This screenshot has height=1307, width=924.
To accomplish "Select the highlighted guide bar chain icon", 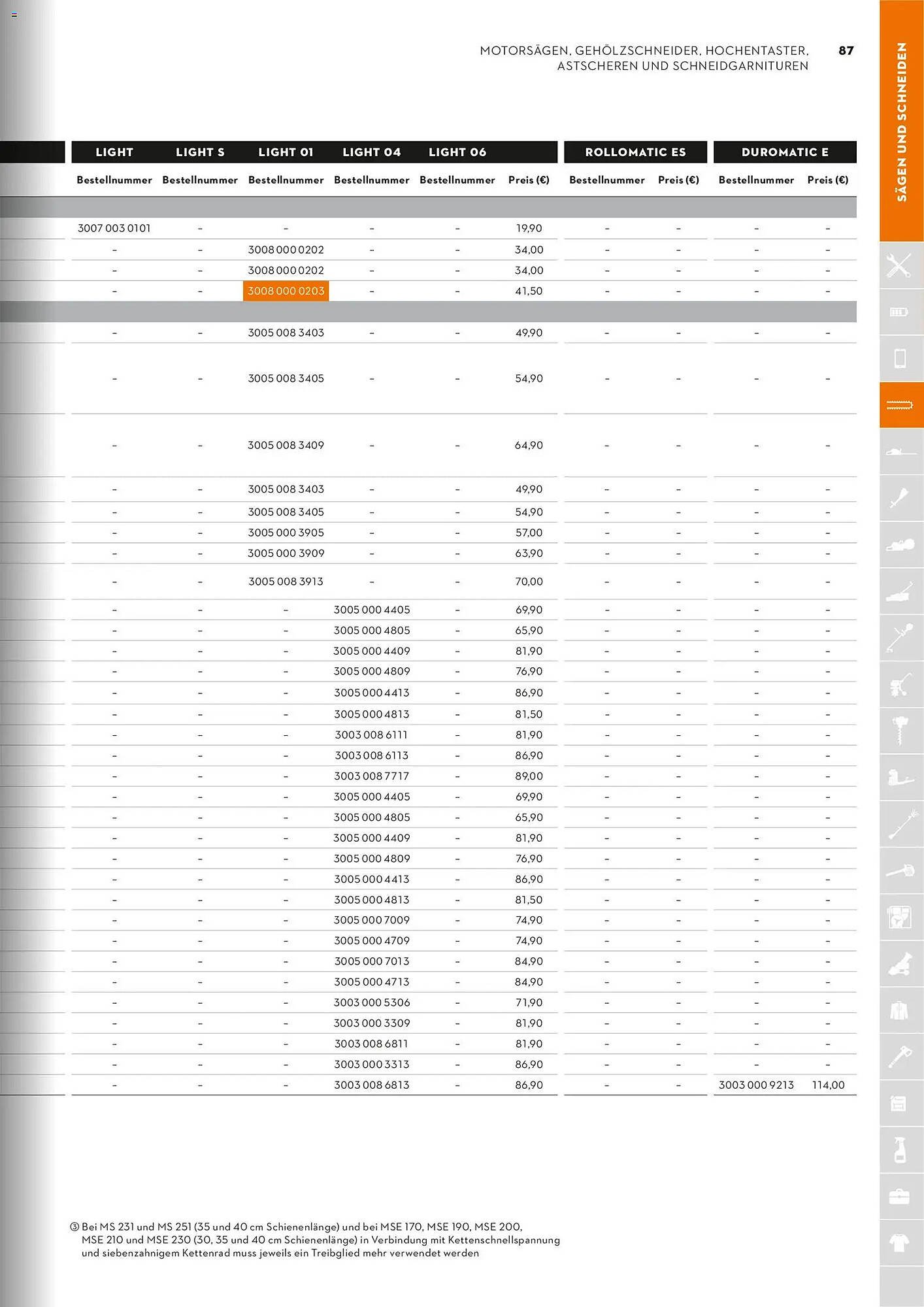I will (x=901, y=405).
